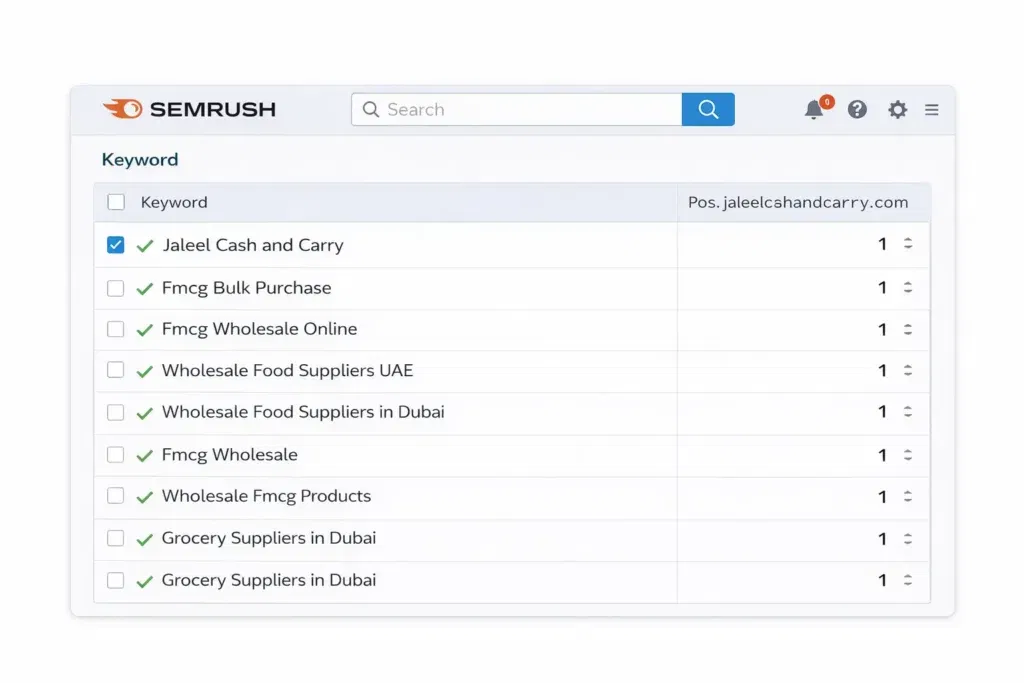The height and width of the screenshot is (683, 1024).
Task: Increase position for Fmcg Wholesale Online
Action: click(x=910, y=325)
